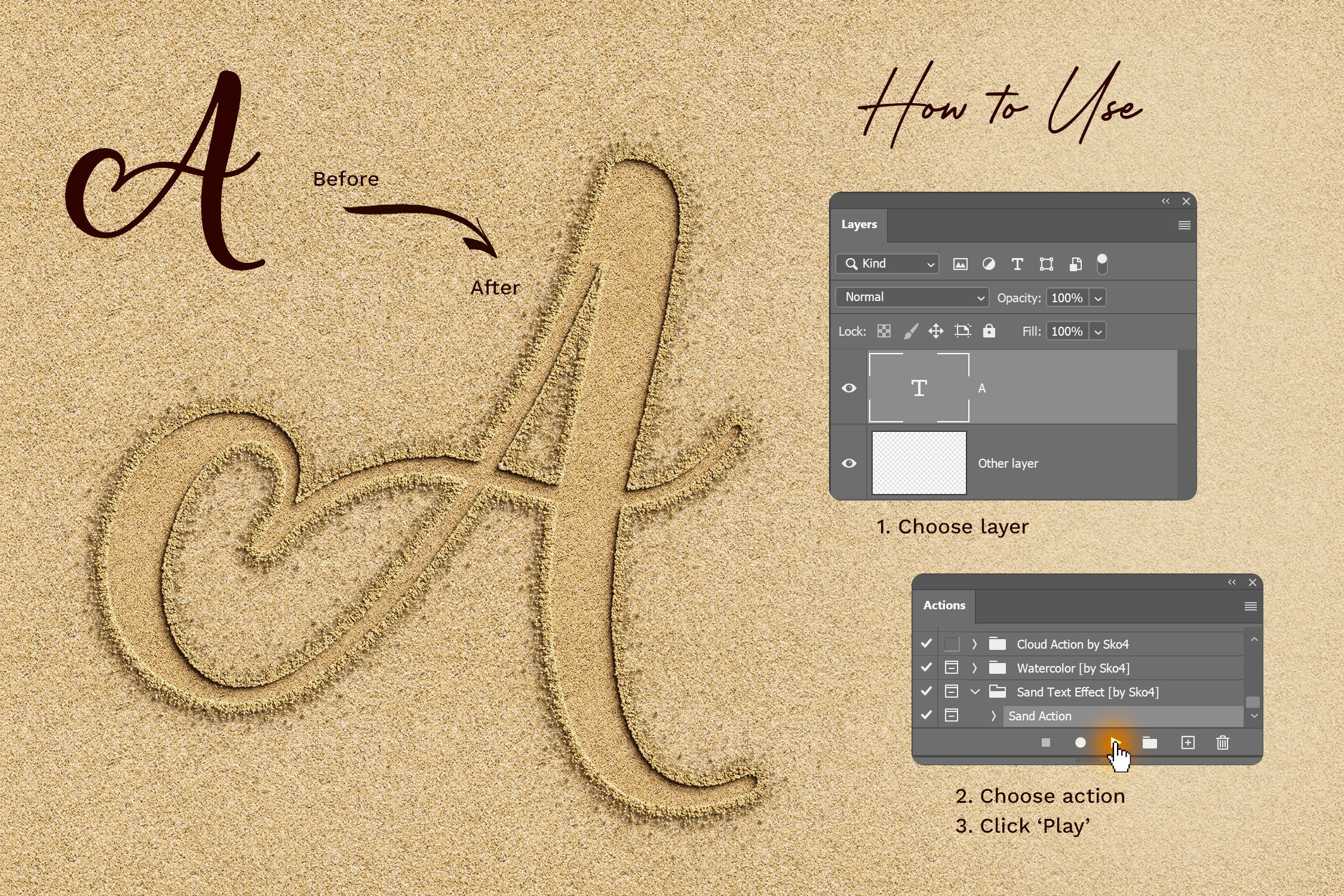
Task: Open the Opacity value dropdown
Action: [1099, 297]
